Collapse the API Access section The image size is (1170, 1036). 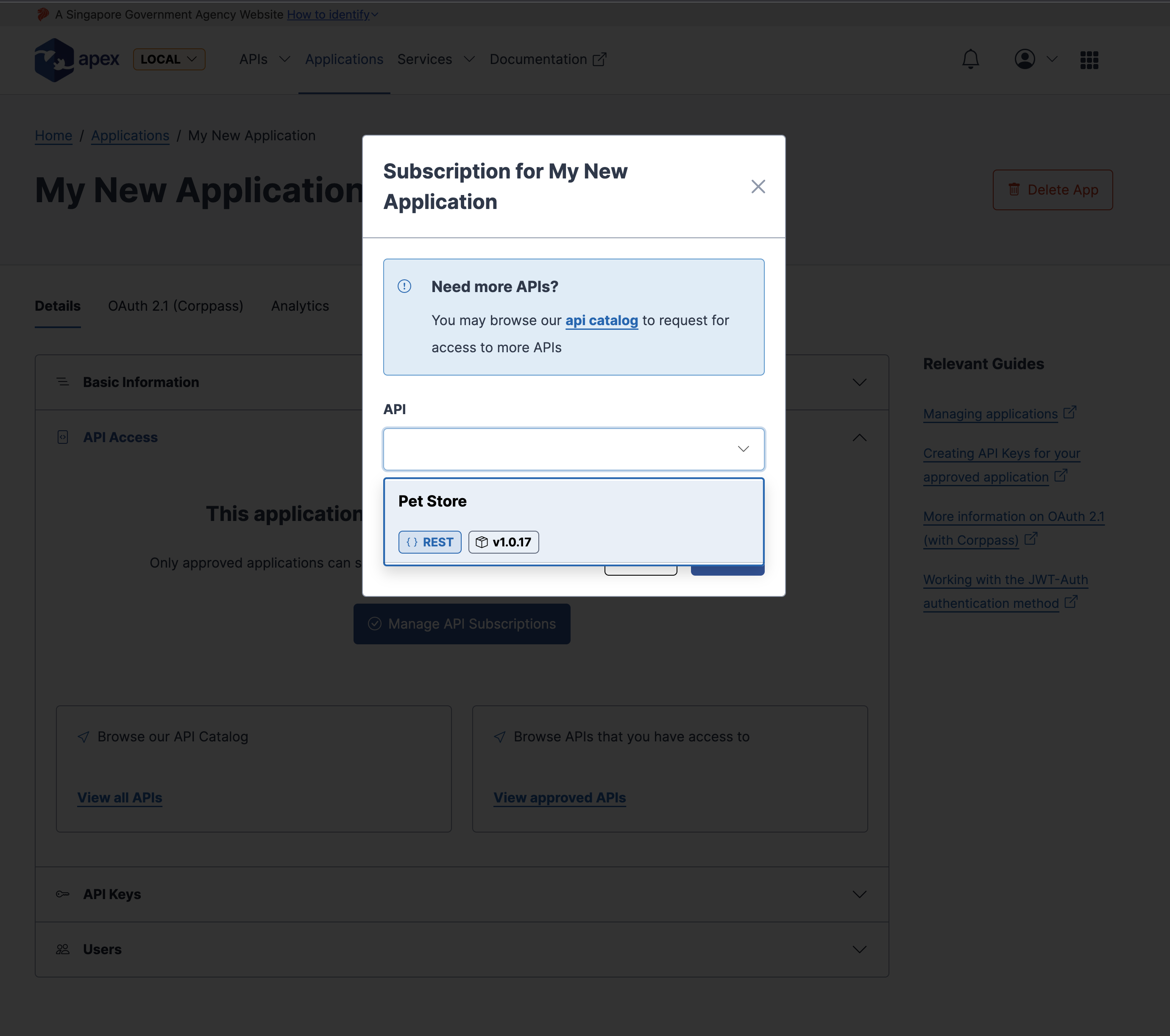859,437
